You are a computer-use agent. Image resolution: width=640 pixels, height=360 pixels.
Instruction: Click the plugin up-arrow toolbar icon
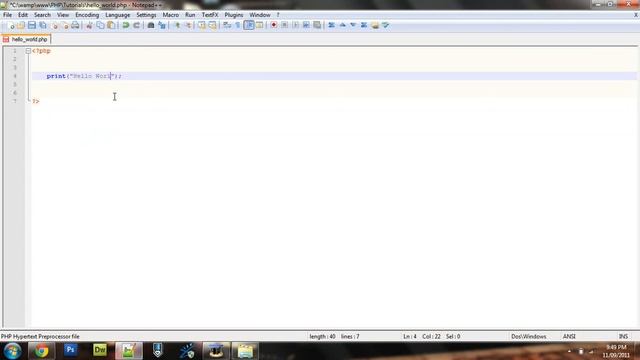pyautogui.click(x=342, y=25)
